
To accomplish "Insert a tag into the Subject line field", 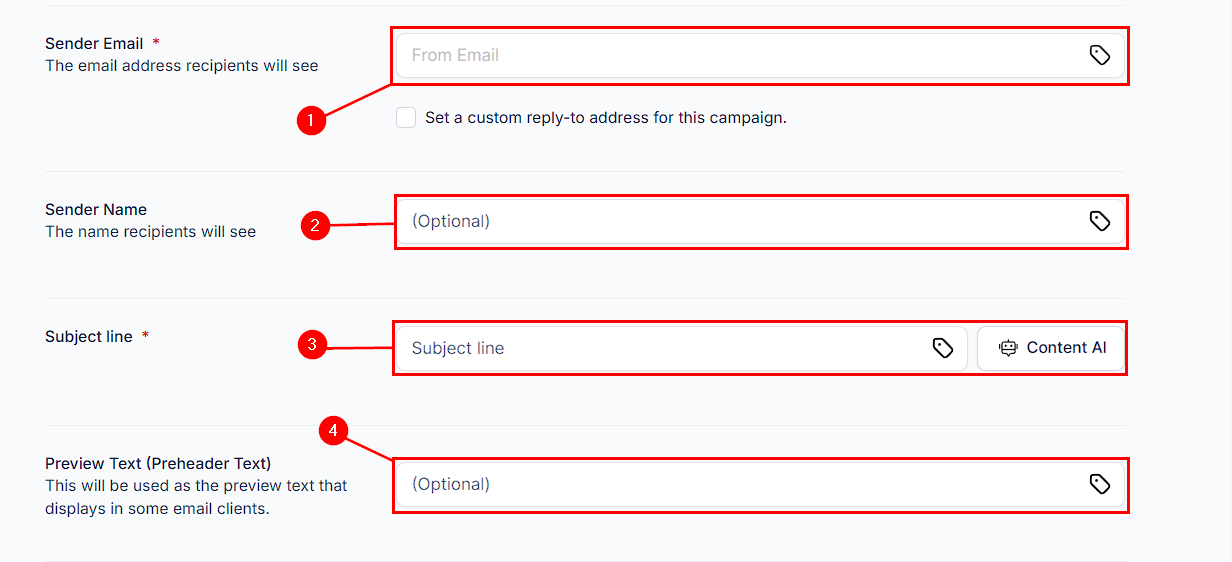I will [x=943, y=348].
